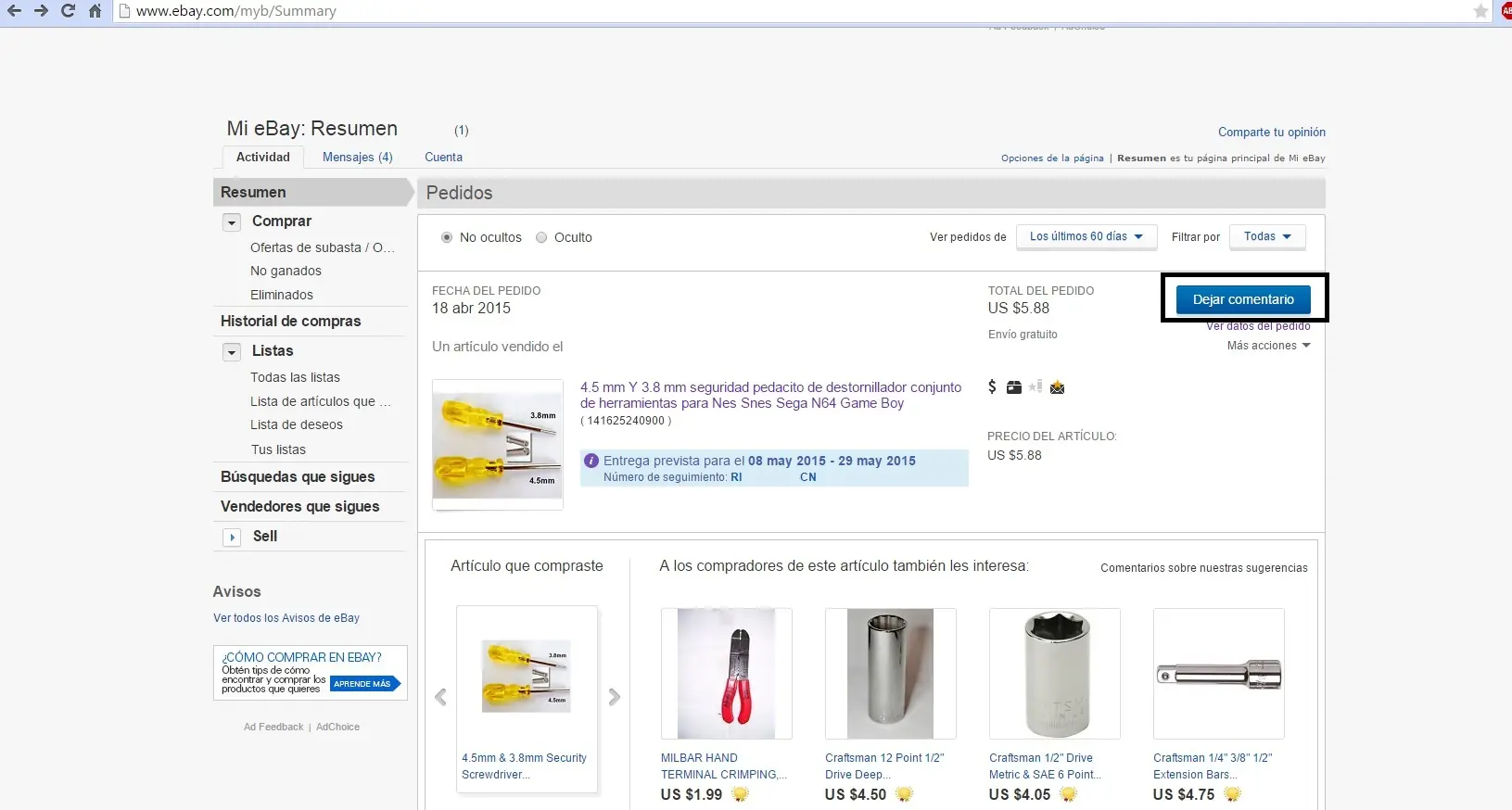Viewport: 1512px width, 810px height.
Task: Open the MILBAR crimping pliers thumbnail
Action: pos(727,674)
